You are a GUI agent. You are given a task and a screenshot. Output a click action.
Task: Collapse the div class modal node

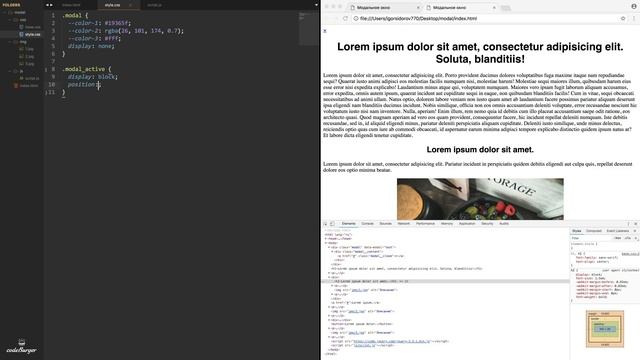[x=329, y=247]
